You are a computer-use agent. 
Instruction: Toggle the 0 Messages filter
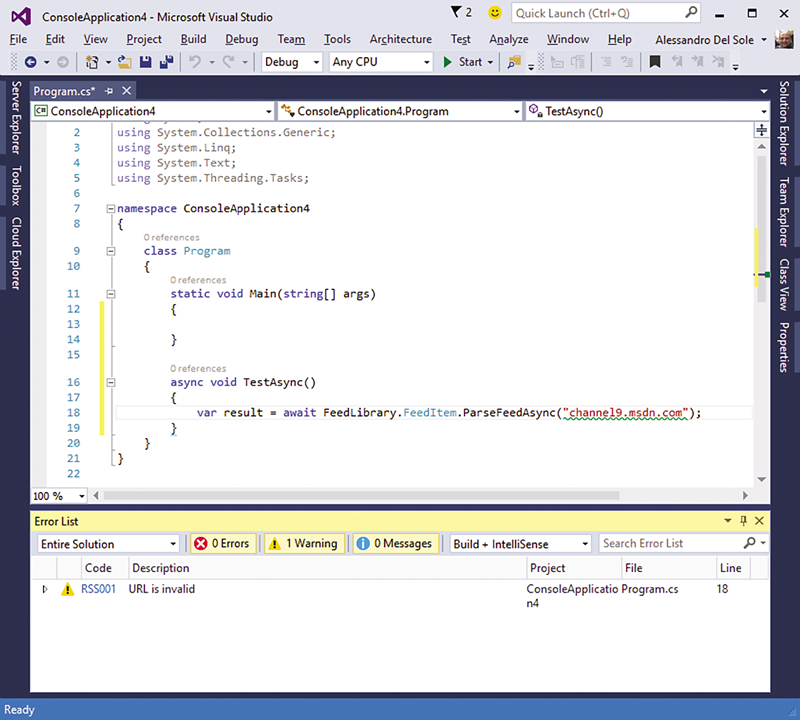point(395,543)
